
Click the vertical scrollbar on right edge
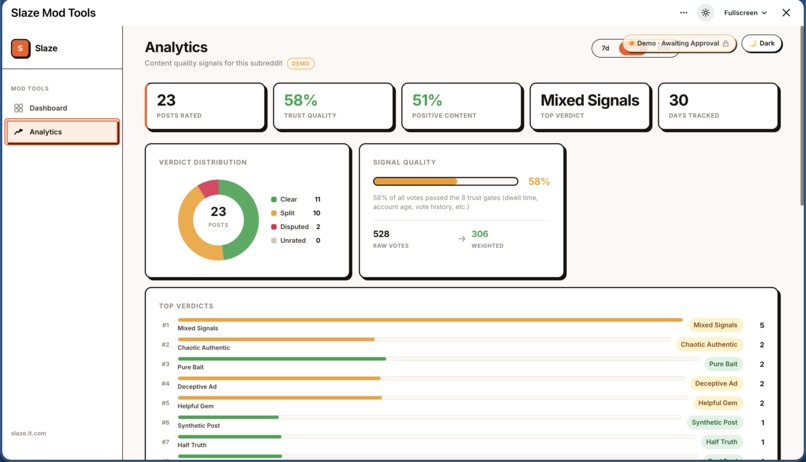point(803,116)
